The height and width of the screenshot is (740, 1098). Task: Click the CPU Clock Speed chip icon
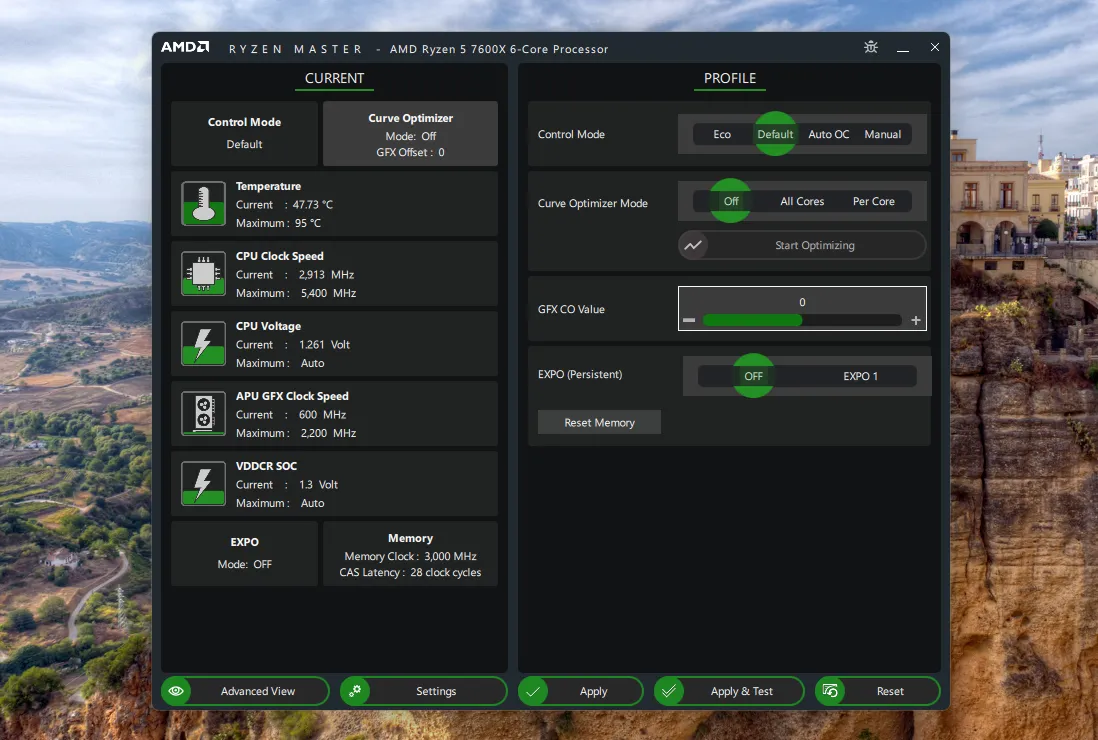203,274
